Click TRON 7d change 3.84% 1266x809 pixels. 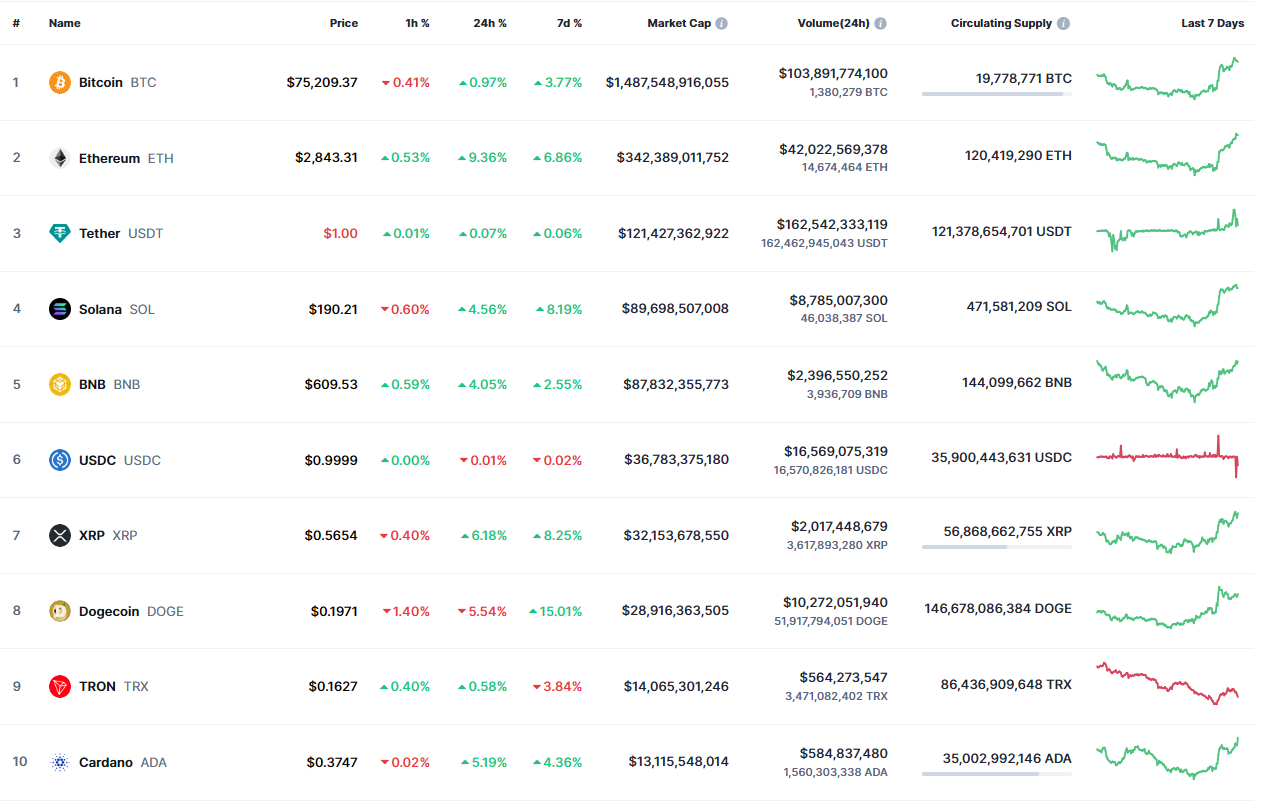tap(557, 686)
